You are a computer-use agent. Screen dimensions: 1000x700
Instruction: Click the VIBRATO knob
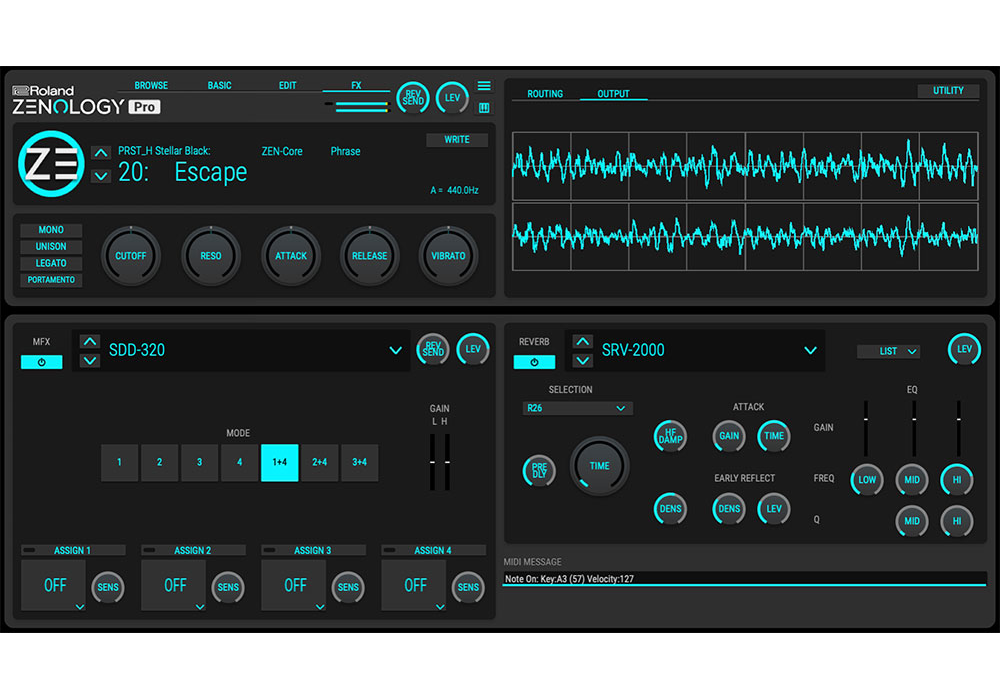coord(448,256)
